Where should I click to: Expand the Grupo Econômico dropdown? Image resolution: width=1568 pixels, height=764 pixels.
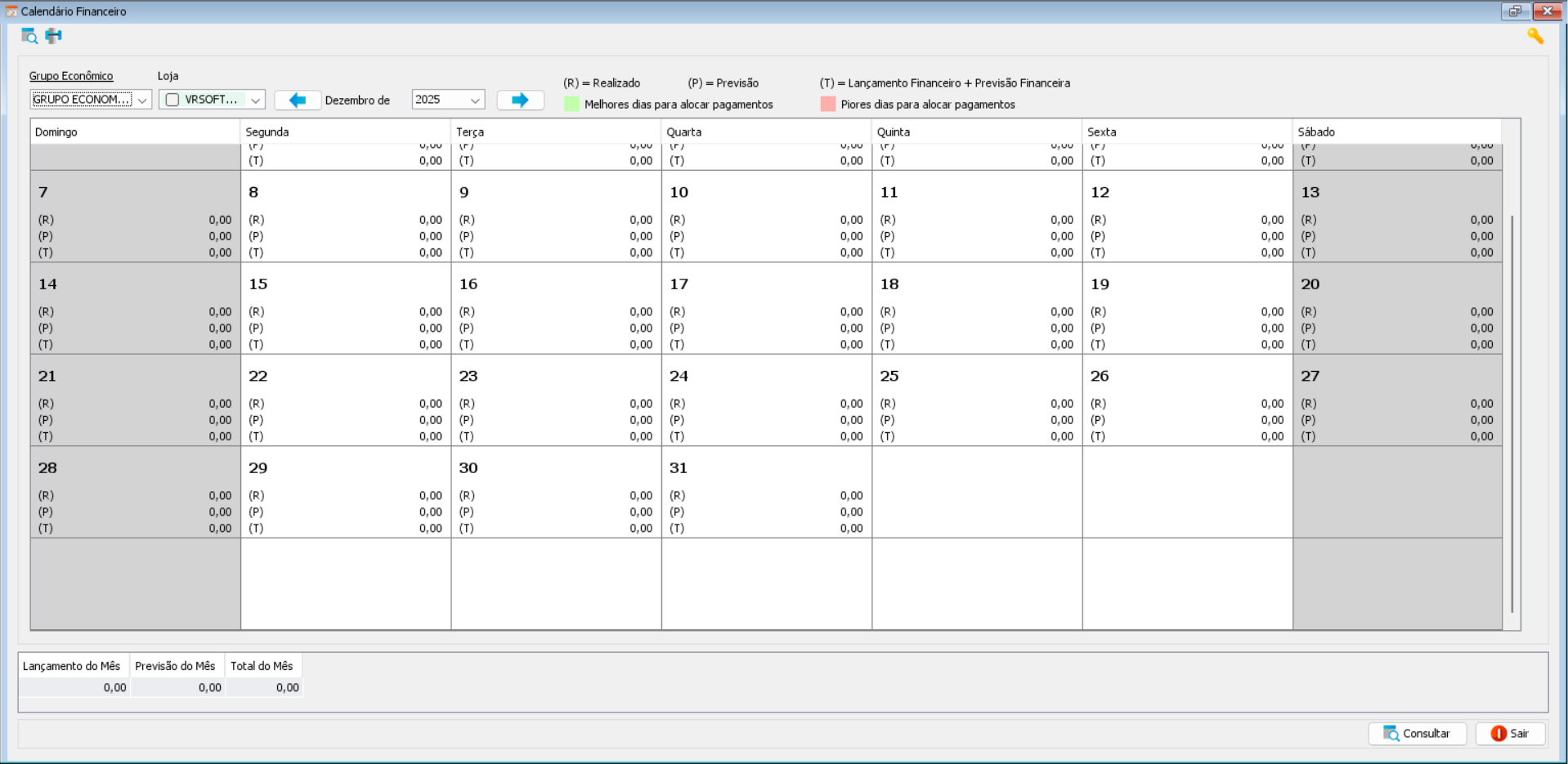click(142, 100)
